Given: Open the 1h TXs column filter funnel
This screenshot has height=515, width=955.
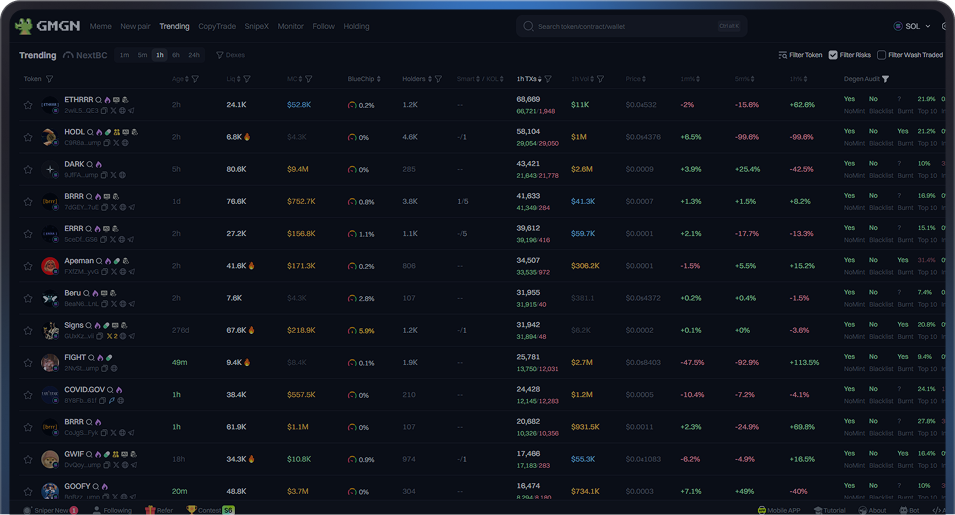Looking at the screenshot, I should (548, 79).
